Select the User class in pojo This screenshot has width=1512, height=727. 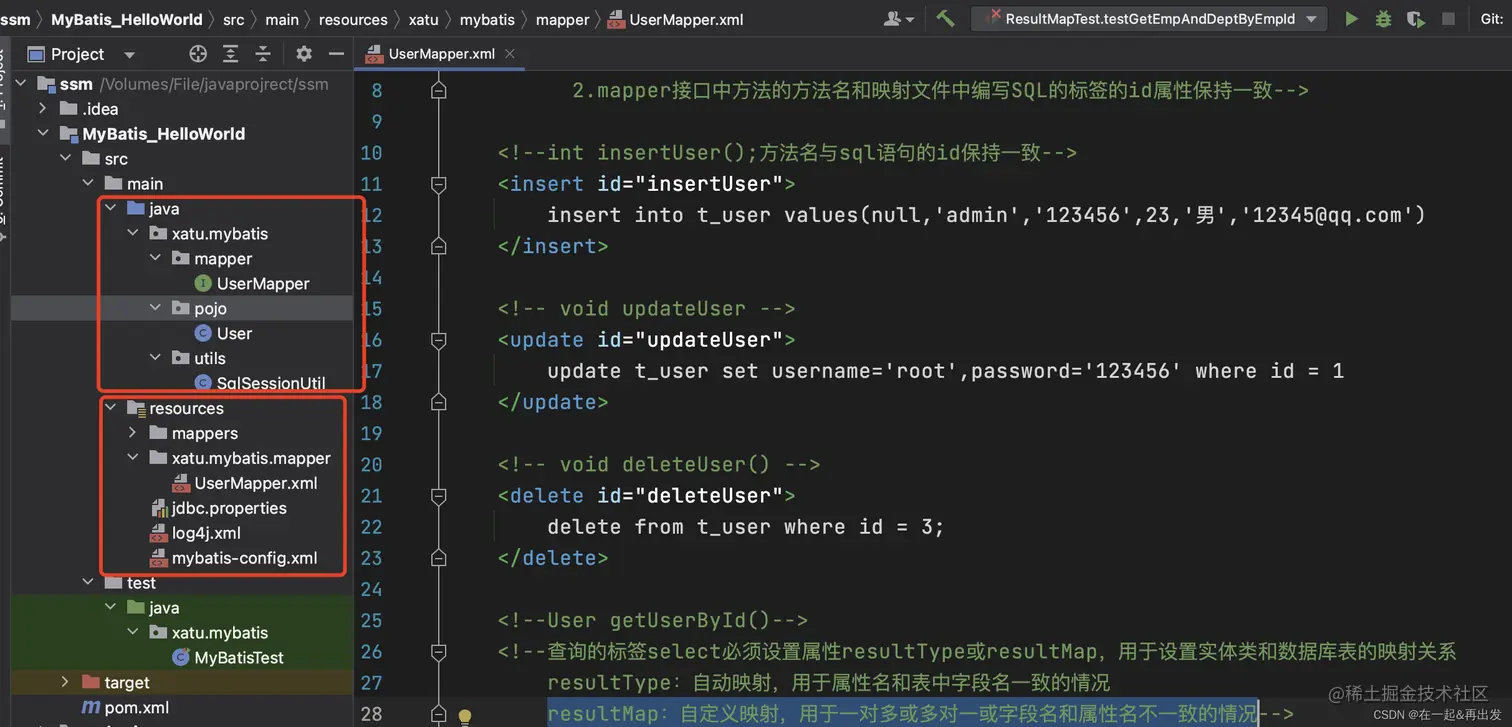[x=234, y=334]
